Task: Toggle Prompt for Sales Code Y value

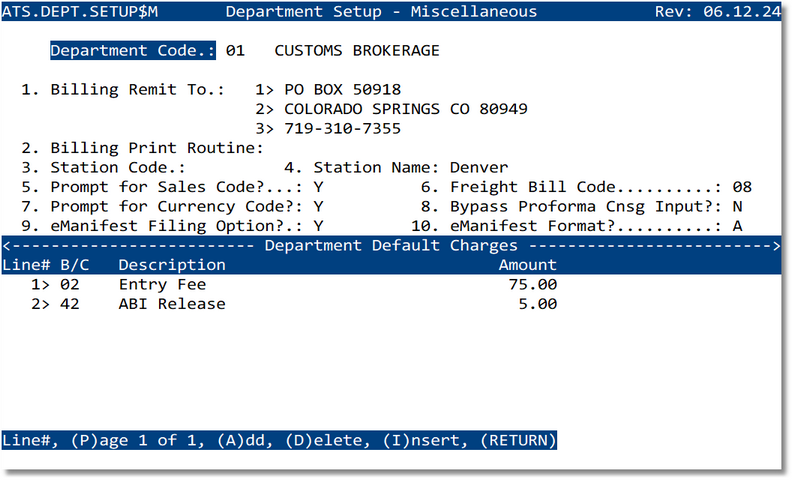Action: tap(318, 187)
